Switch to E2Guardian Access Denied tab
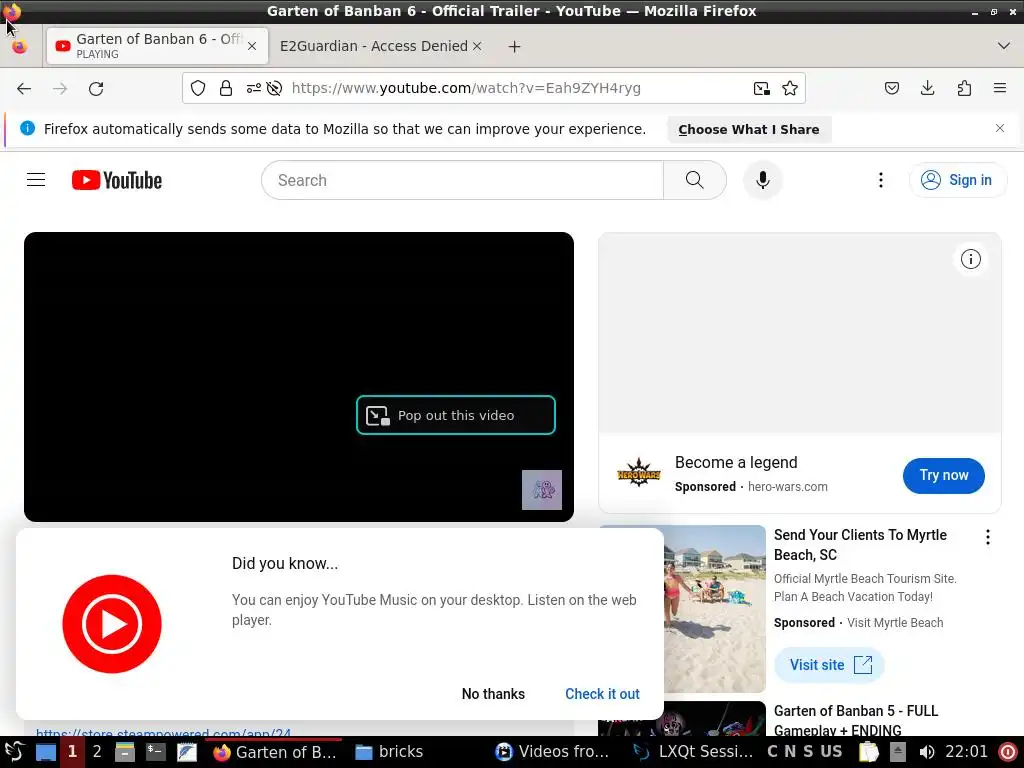This screenshot has width=1024, height=768. coord(374,46)
